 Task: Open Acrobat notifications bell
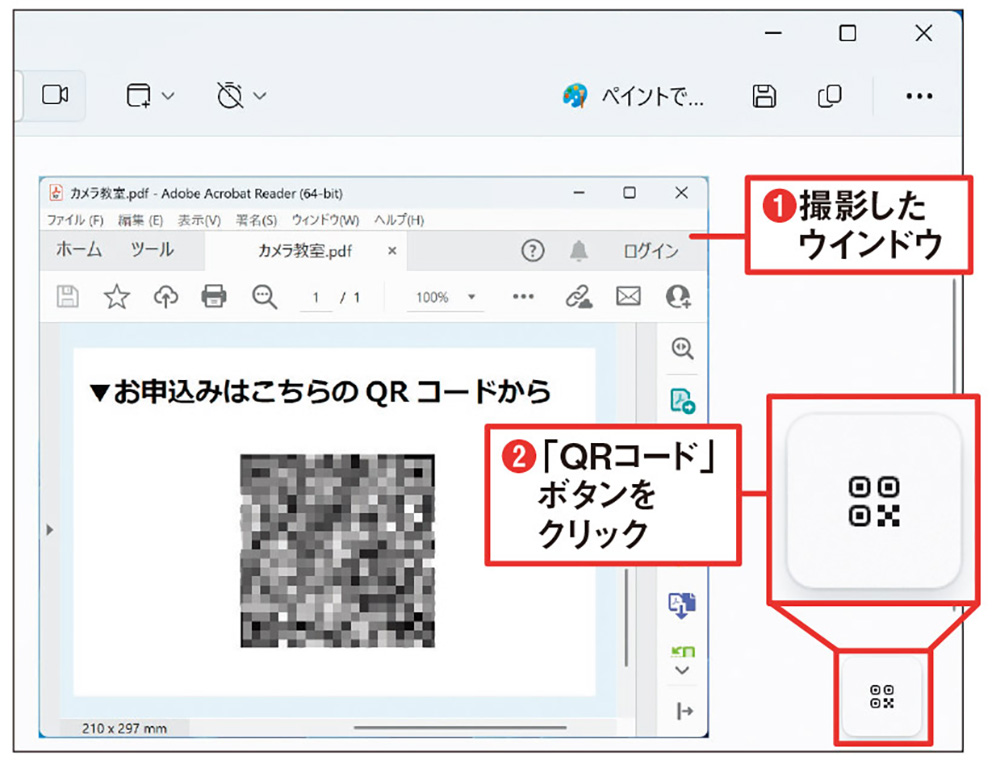(578, 251)
